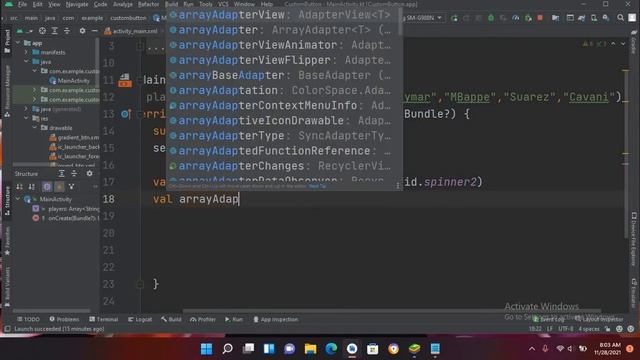Image resolution: width=640 pixels, height=360 pixels.
Task: Switch to the activity_main.xml editor tab
Action: (x=131, y=31)
